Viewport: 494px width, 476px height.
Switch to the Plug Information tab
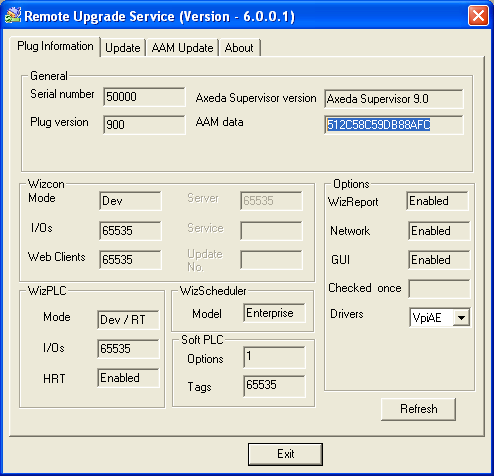tap(55, 46)
